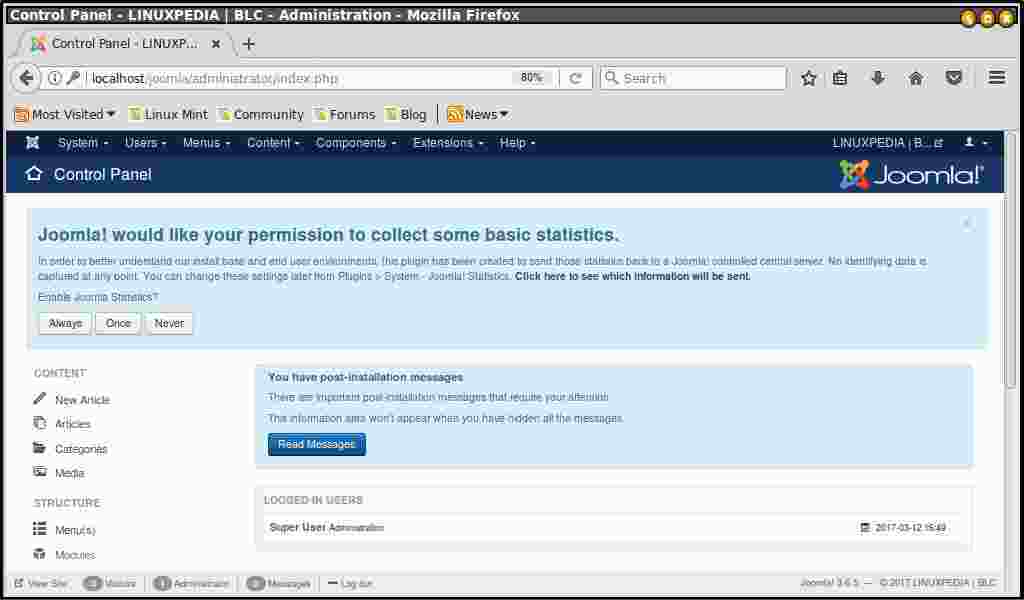Open the Components menu
The width and height of the screenshot is (1024, 600).
tap(355, 143)
